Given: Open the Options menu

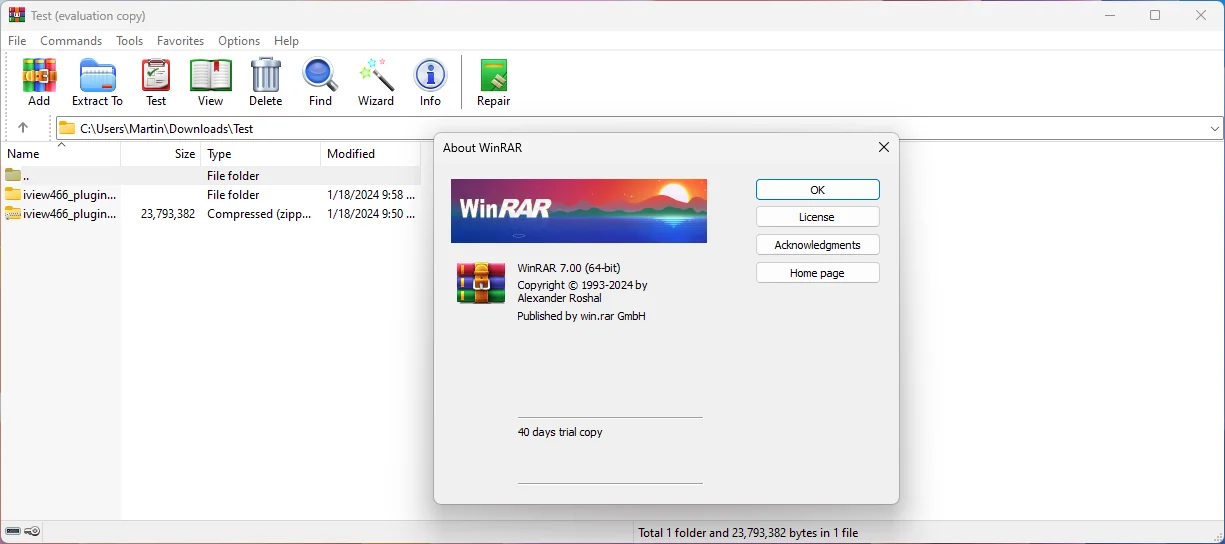Looking at the screenshot, I should [x=239, y=41].
